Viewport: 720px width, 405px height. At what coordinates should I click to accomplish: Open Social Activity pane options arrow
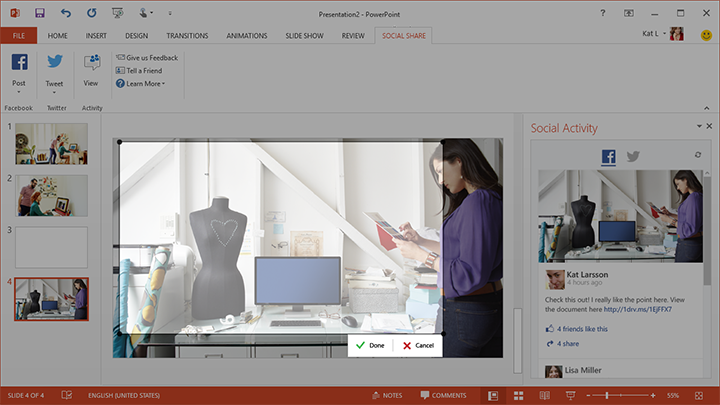[699, 127]
